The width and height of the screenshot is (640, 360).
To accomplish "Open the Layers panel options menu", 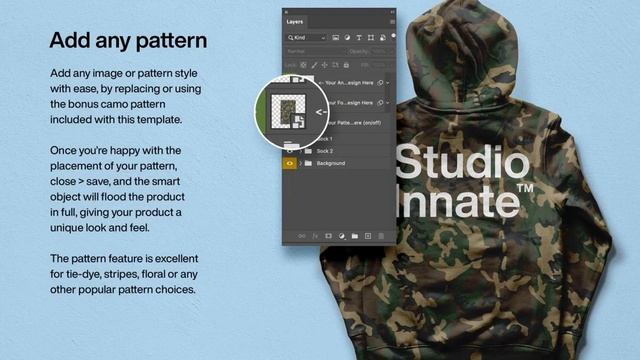I will click(392, 22).
